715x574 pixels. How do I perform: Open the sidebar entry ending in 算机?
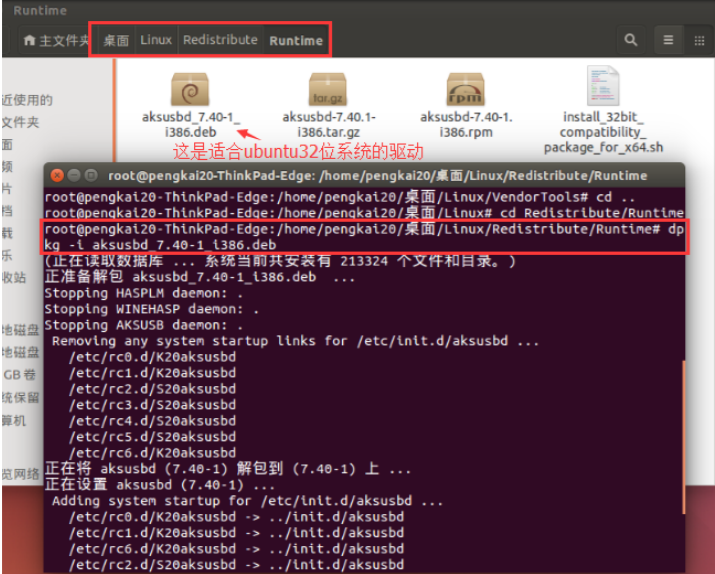click(14, 420)
